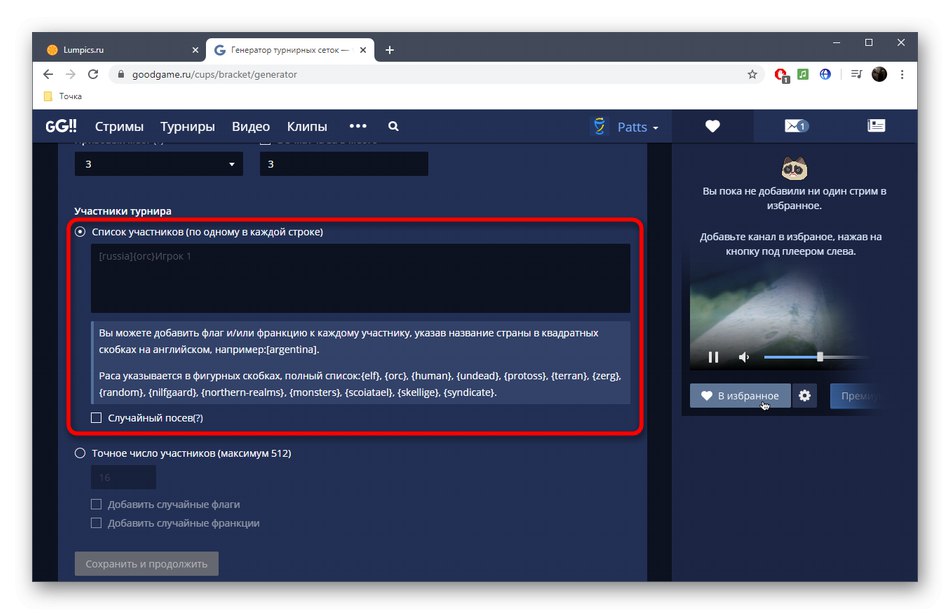
Task: Open the three-dots more menu in navbar
Action: point(358,126)
